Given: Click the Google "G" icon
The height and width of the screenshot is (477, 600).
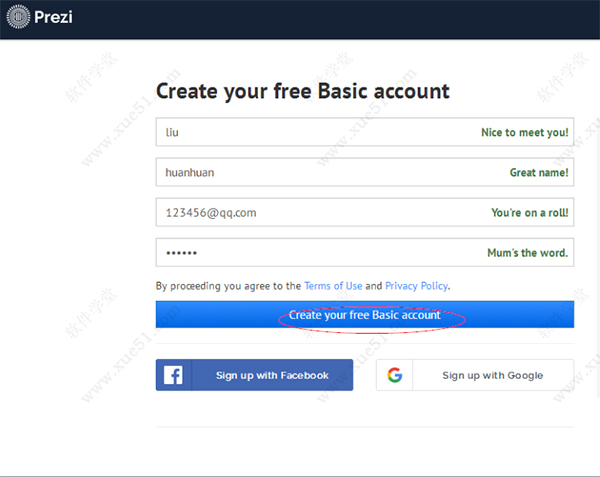Looking at the screenshot, I should coord(395,375).
